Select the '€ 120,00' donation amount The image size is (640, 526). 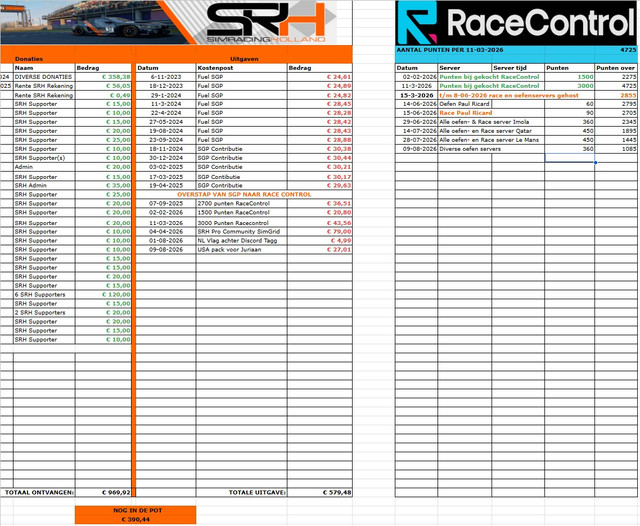click(x=103, y=294)
